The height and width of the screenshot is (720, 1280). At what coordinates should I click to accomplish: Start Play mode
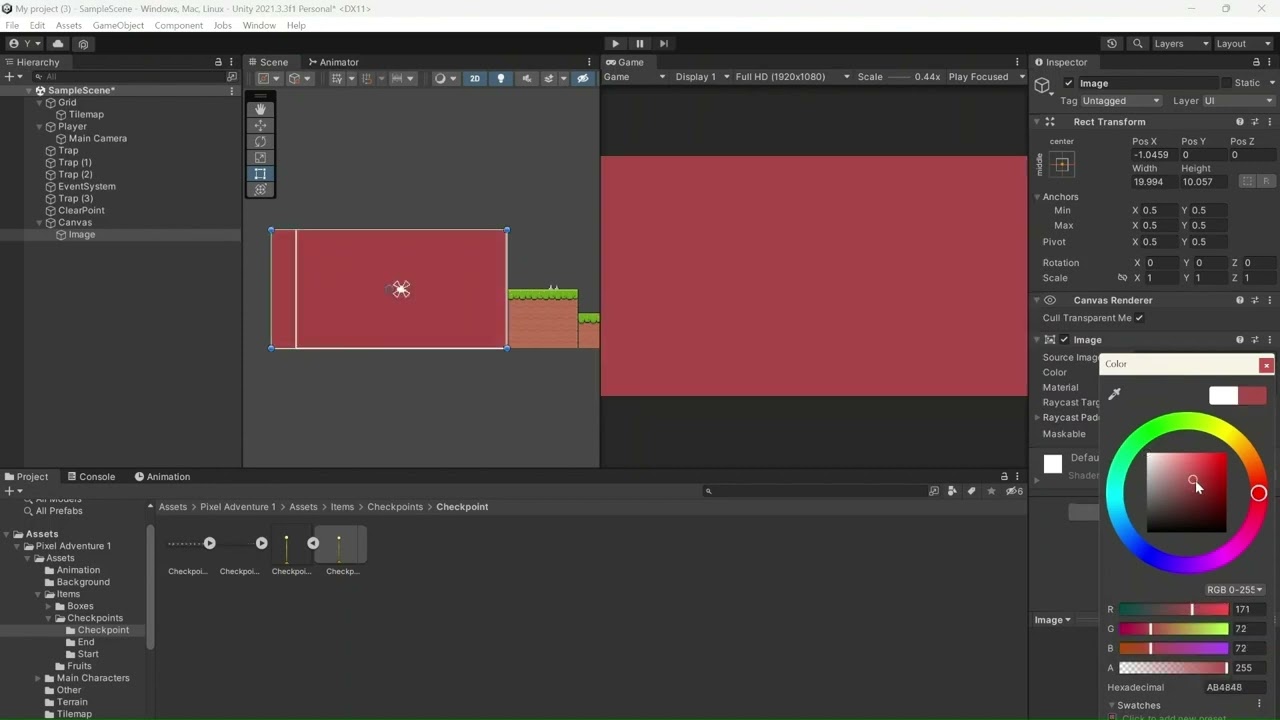(x=615, y=43)
